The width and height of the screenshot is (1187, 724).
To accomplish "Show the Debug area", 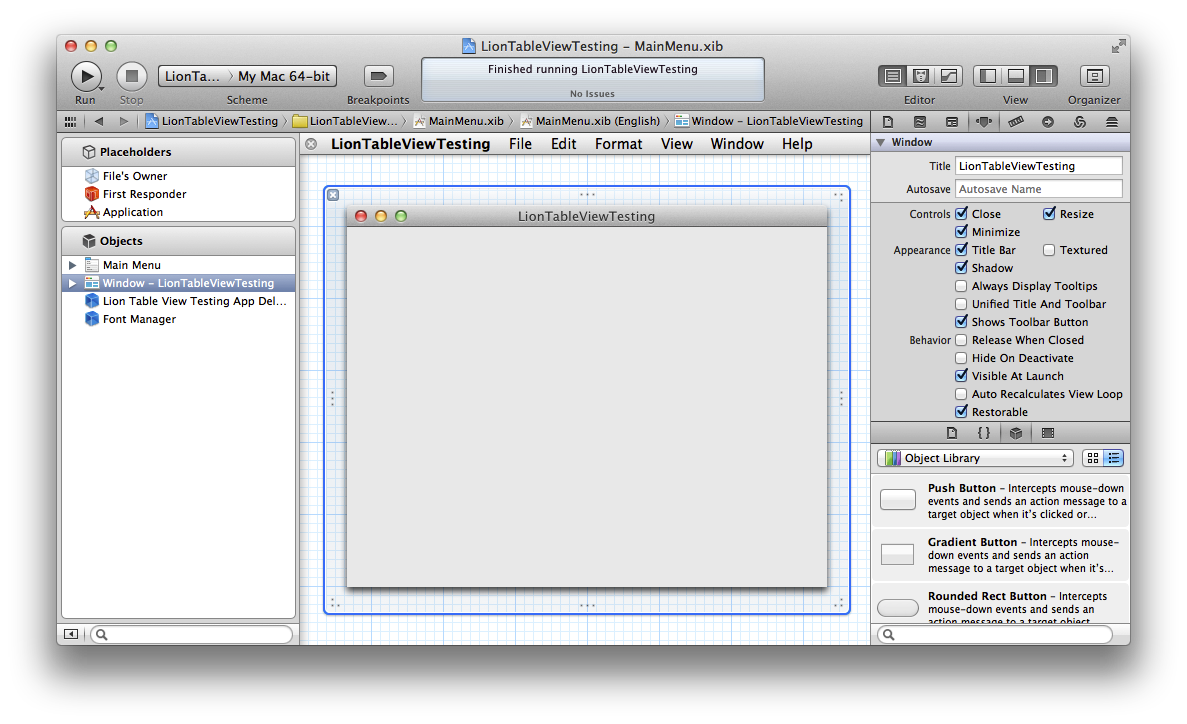I will click(x=1016, y=76).
